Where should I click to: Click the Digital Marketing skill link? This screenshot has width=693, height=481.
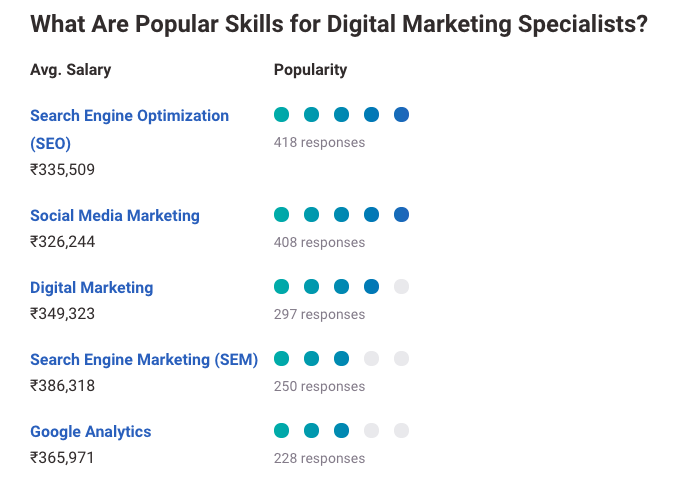pyautogui.click(x=92, y=287)
